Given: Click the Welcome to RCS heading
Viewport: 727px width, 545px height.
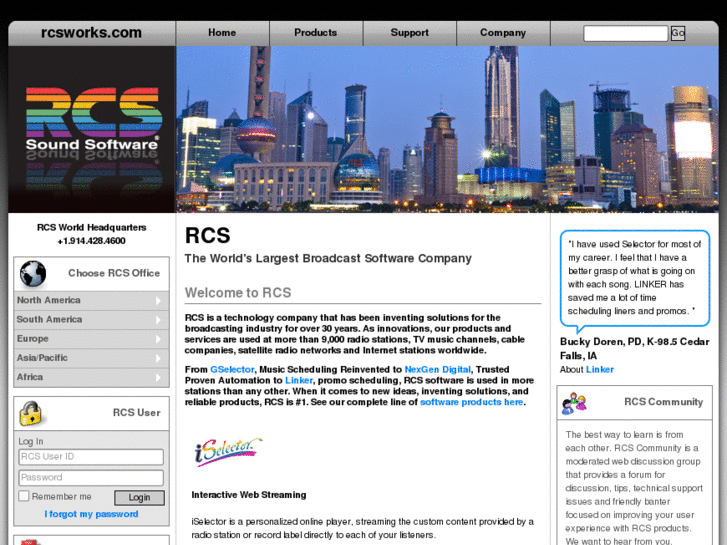Looking at the screenshot, I should (x=238, y=293).
